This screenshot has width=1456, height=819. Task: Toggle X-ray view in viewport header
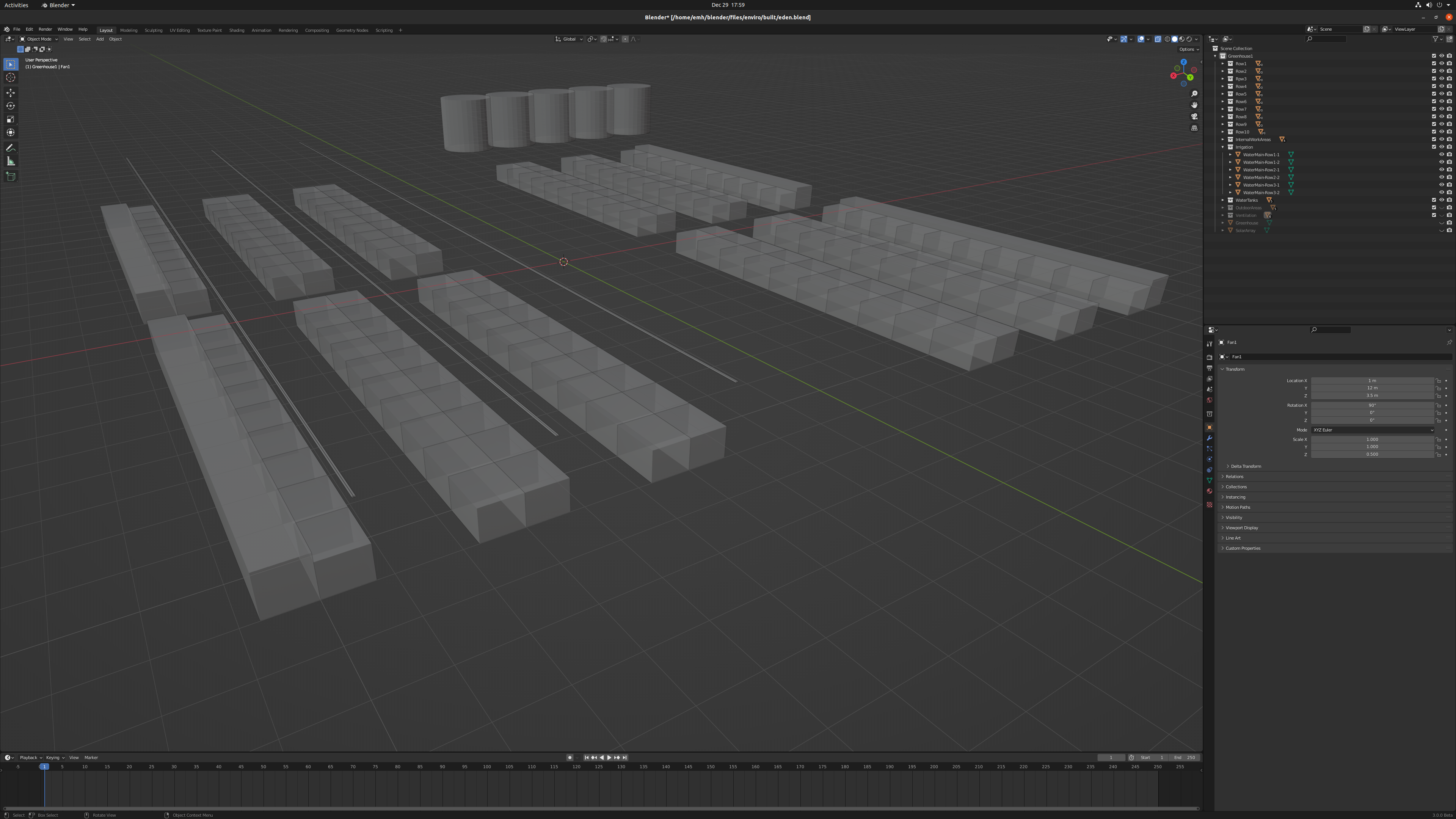(x=1158, y=39)
